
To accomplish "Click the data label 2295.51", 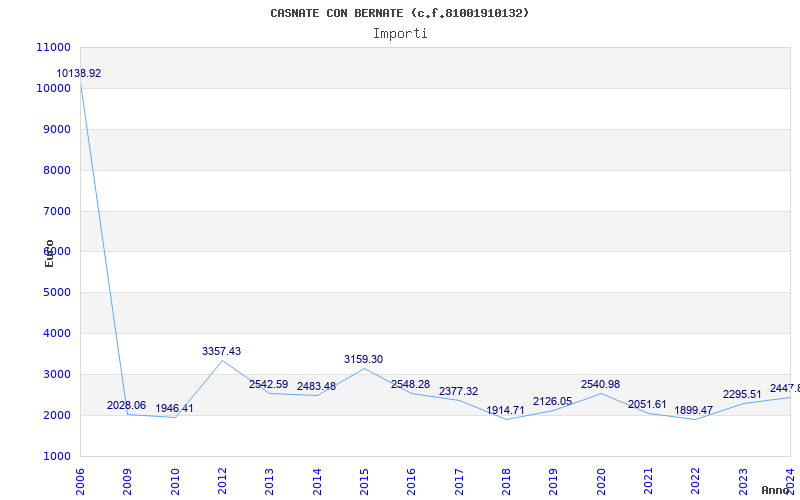I will pyautogui.click(x=742, y=395).
